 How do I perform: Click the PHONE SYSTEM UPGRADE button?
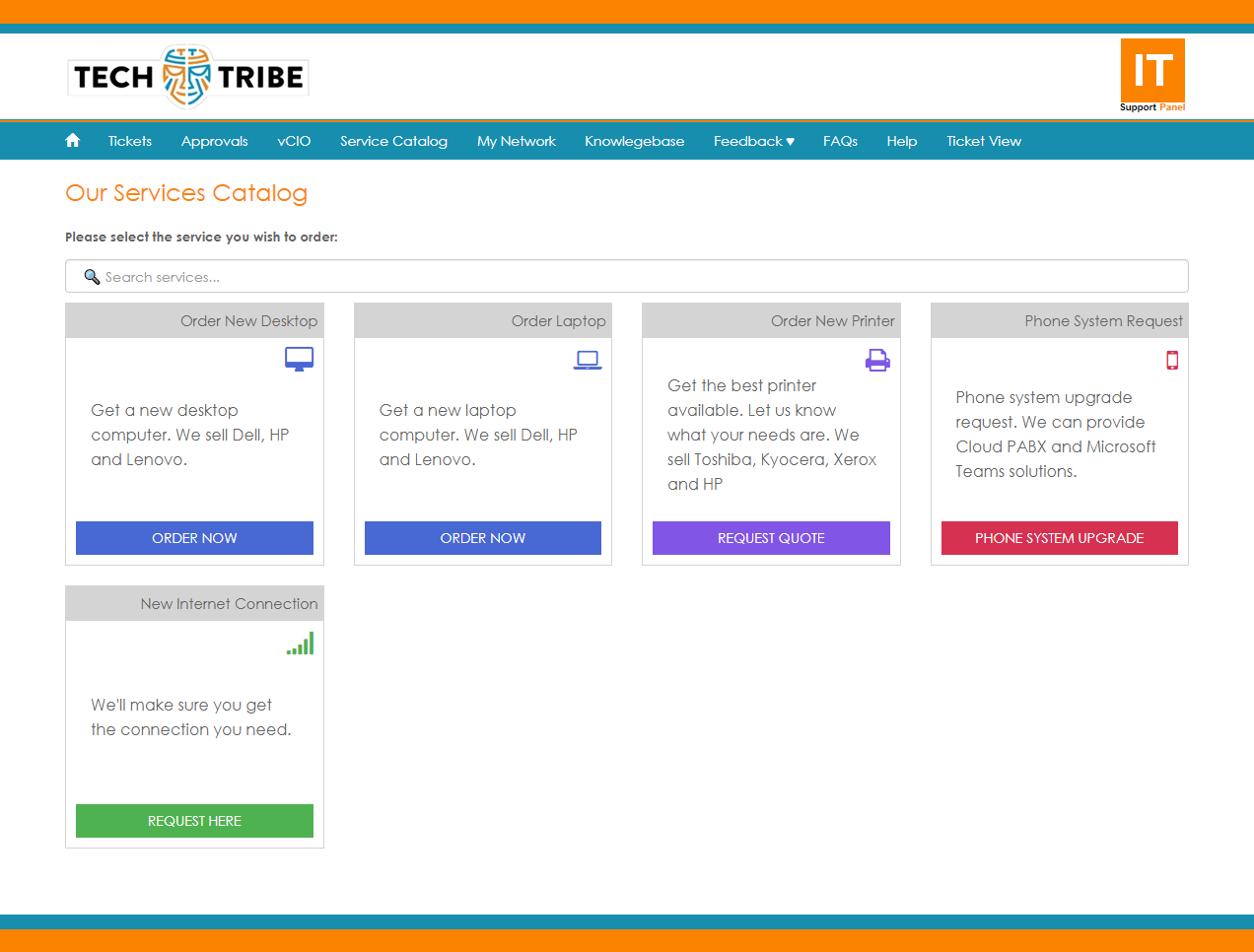pos(1059,538)
